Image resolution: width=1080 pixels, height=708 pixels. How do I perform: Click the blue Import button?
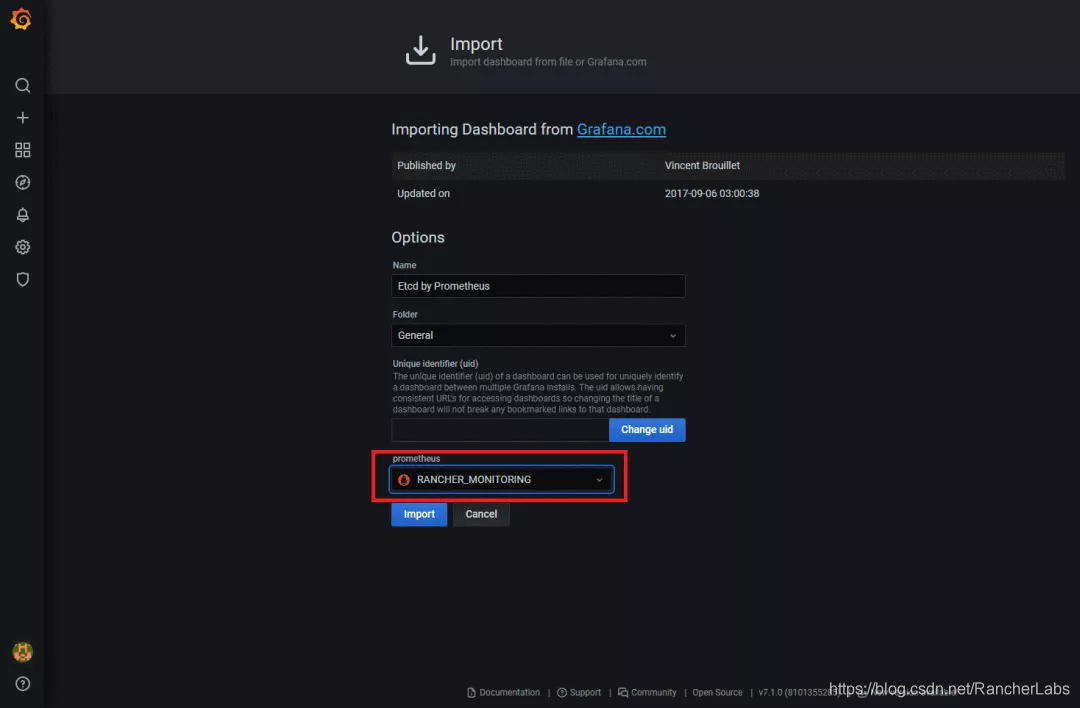pyautogui.click(x=419, y=514)
